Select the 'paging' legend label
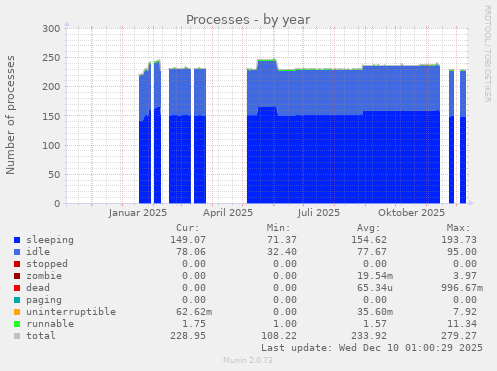497x371 pixels. [44, 300]
